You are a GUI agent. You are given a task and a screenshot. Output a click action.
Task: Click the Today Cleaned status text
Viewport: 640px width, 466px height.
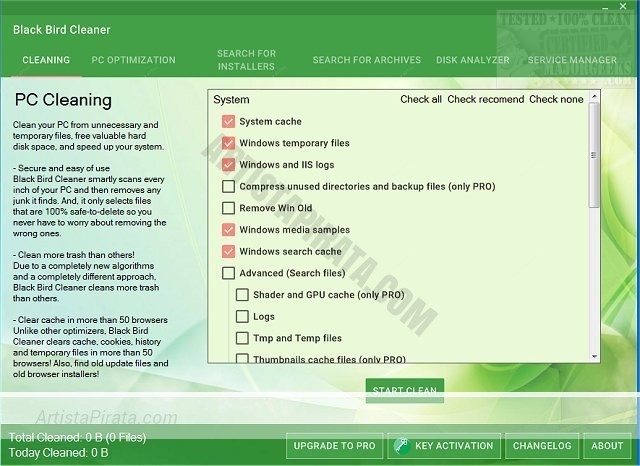pos(58,453)
